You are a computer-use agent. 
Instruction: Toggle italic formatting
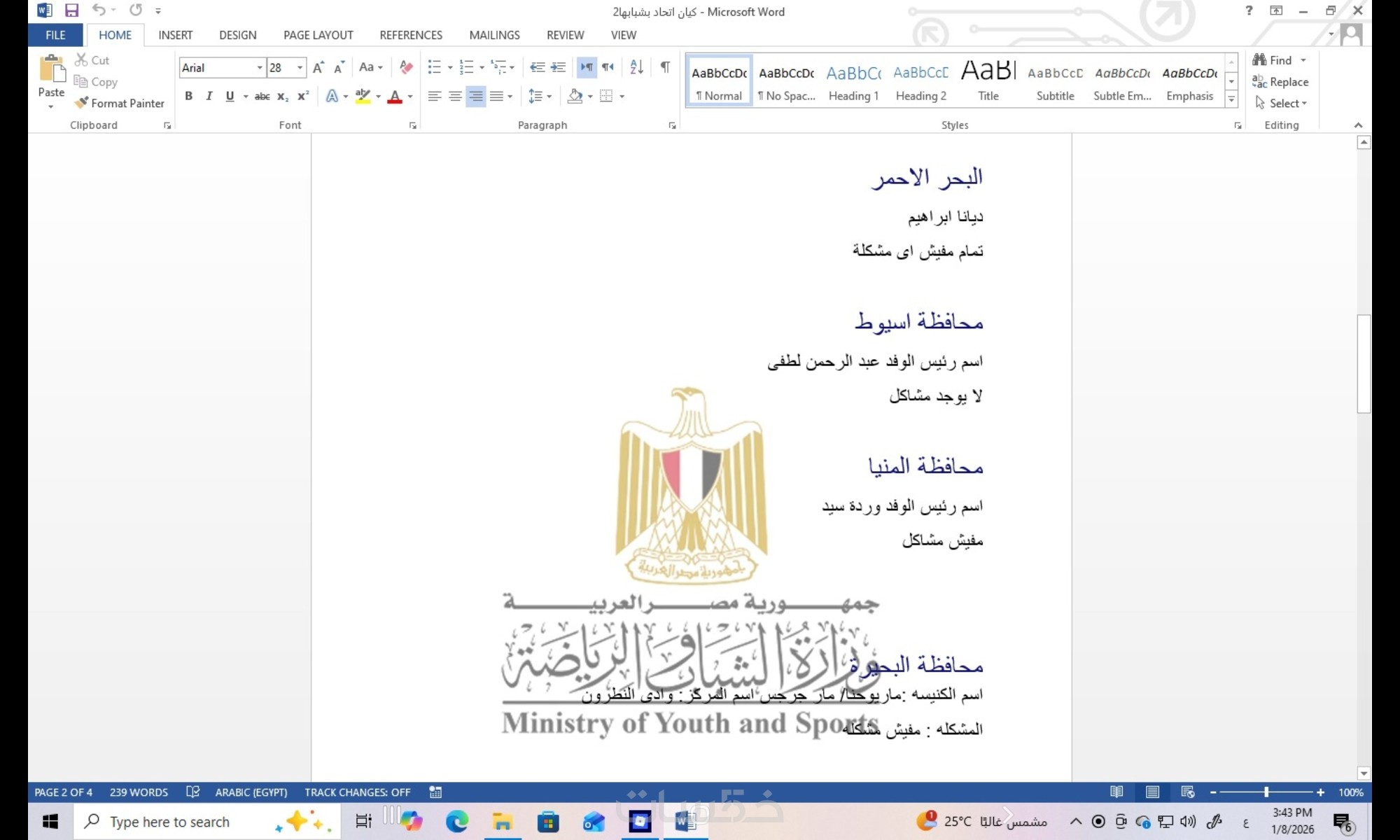point(209,96)
